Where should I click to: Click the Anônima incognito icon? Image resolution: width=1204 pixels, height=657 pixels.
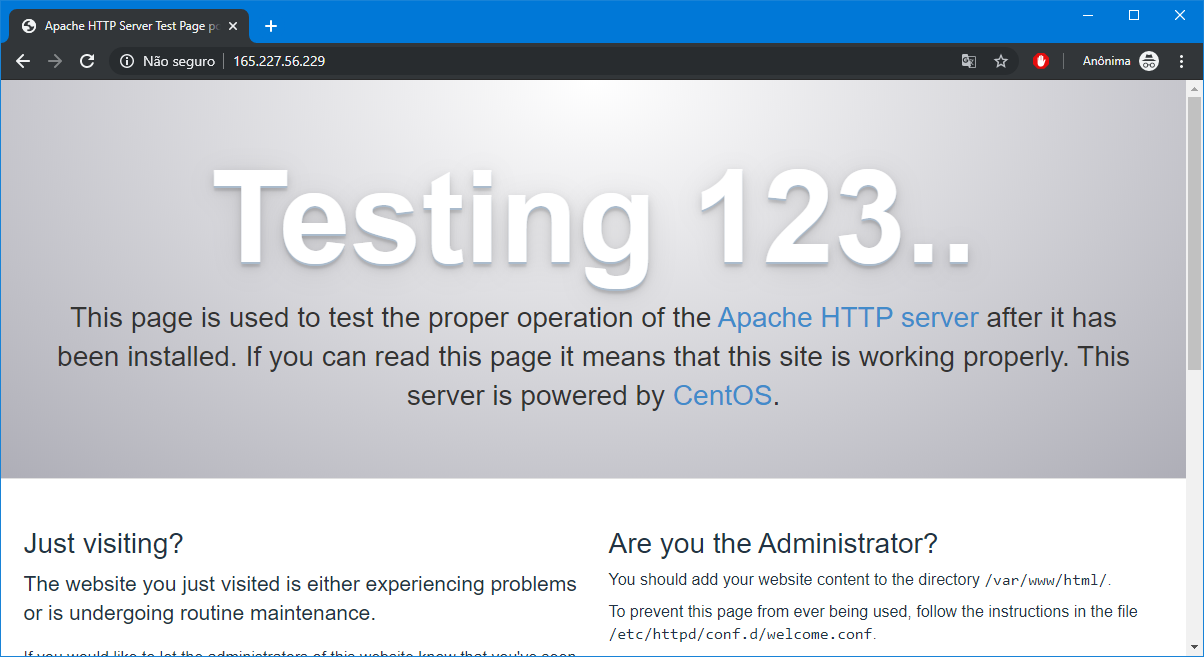[1149, 61]
